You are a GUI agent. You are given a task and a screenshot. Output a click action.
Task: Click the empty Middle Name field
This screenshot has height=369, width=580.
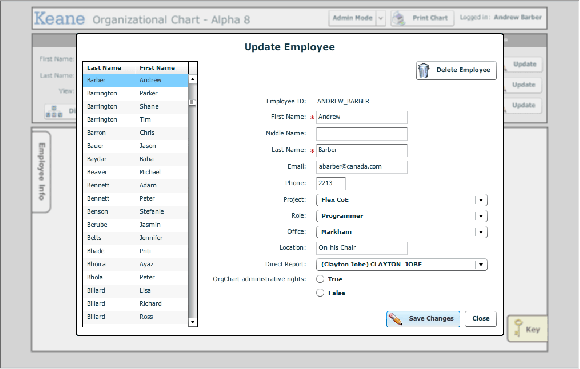[362, 133]
